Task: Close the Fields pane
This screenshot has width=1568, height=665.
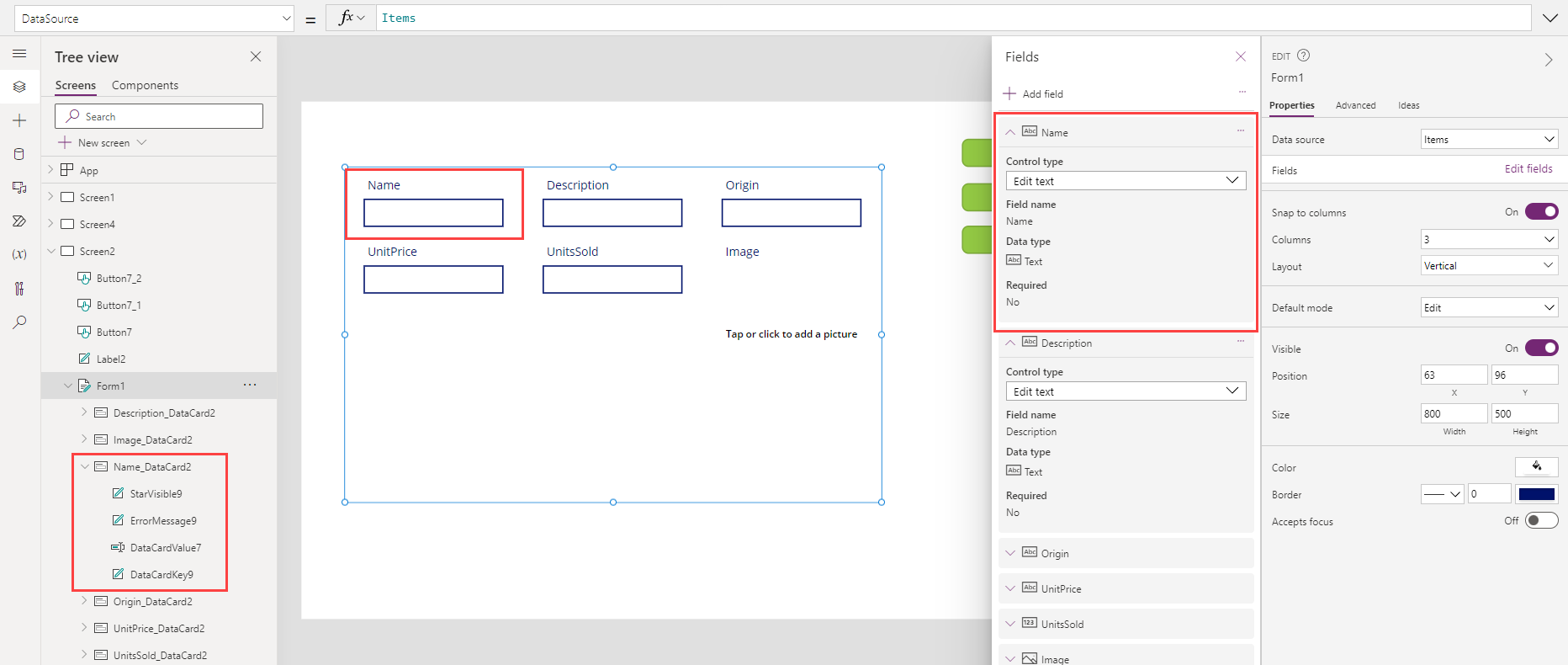Action: point(1240,56)
